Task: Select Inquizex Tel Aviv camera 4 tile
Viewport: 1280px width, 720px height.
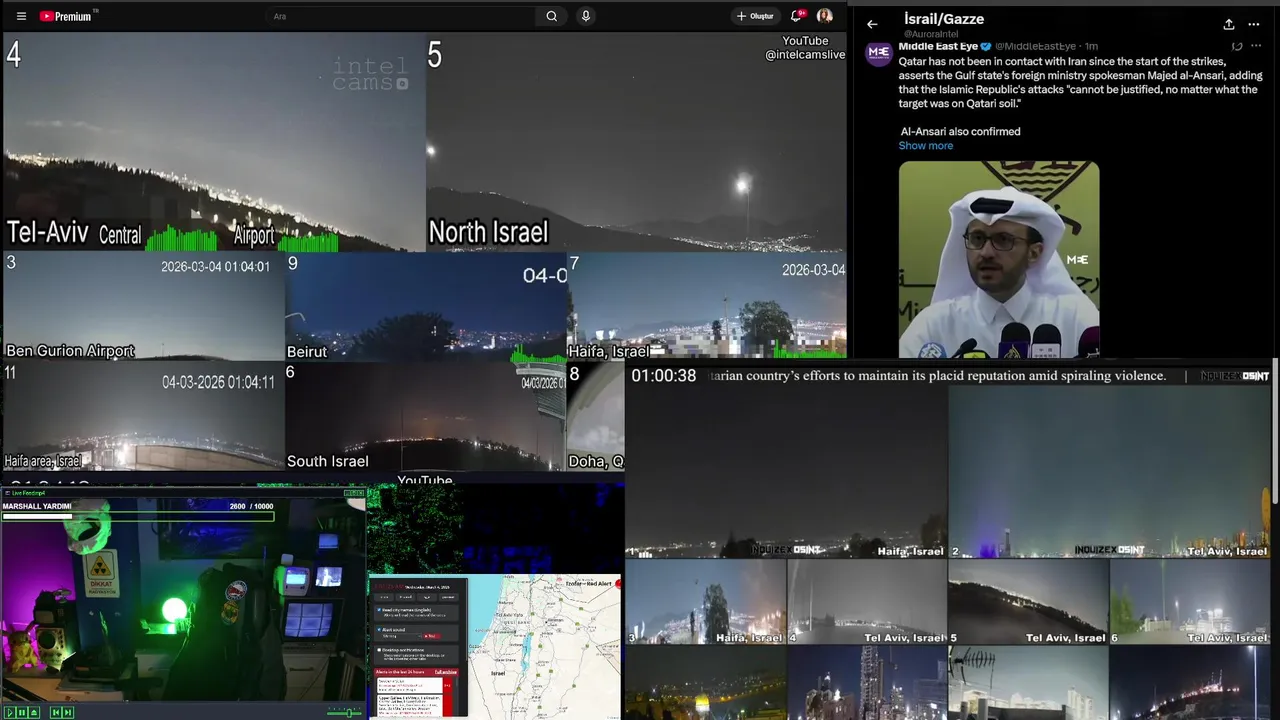Action: [867, 601]
